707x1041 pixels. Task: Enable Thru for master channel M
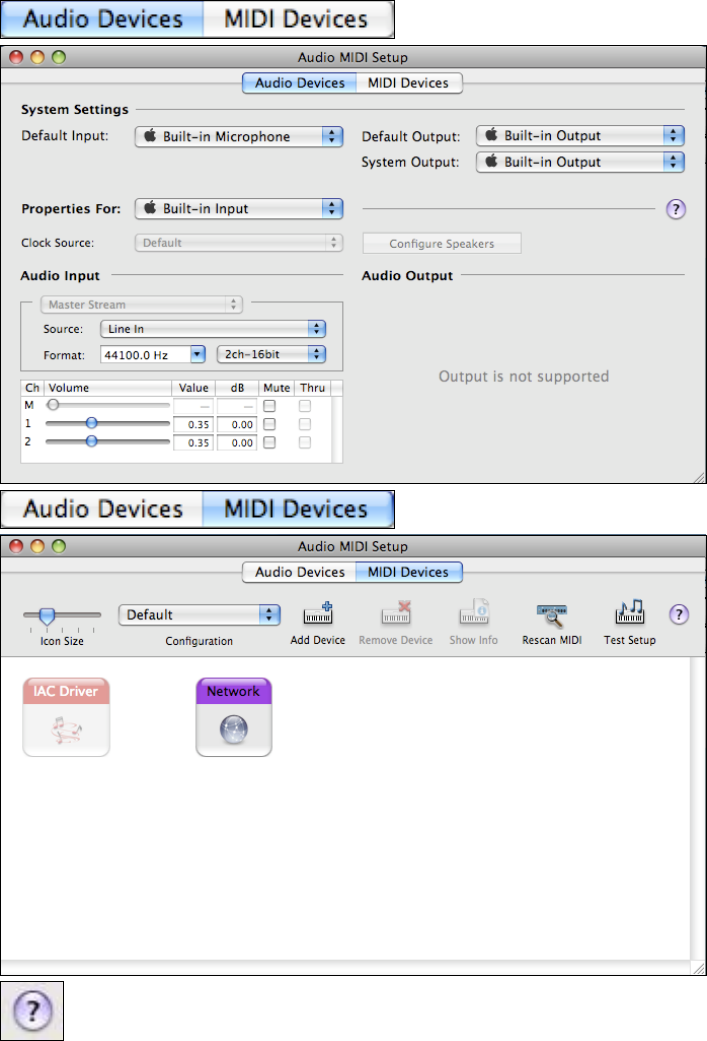[x=305, y=406]
